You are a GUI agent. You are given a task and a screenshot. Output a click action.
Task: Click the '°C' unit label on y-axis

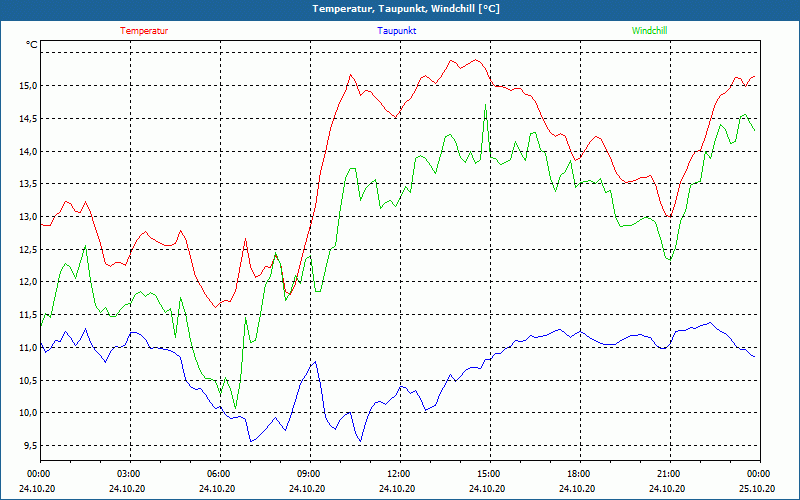(x=32, y=45)
